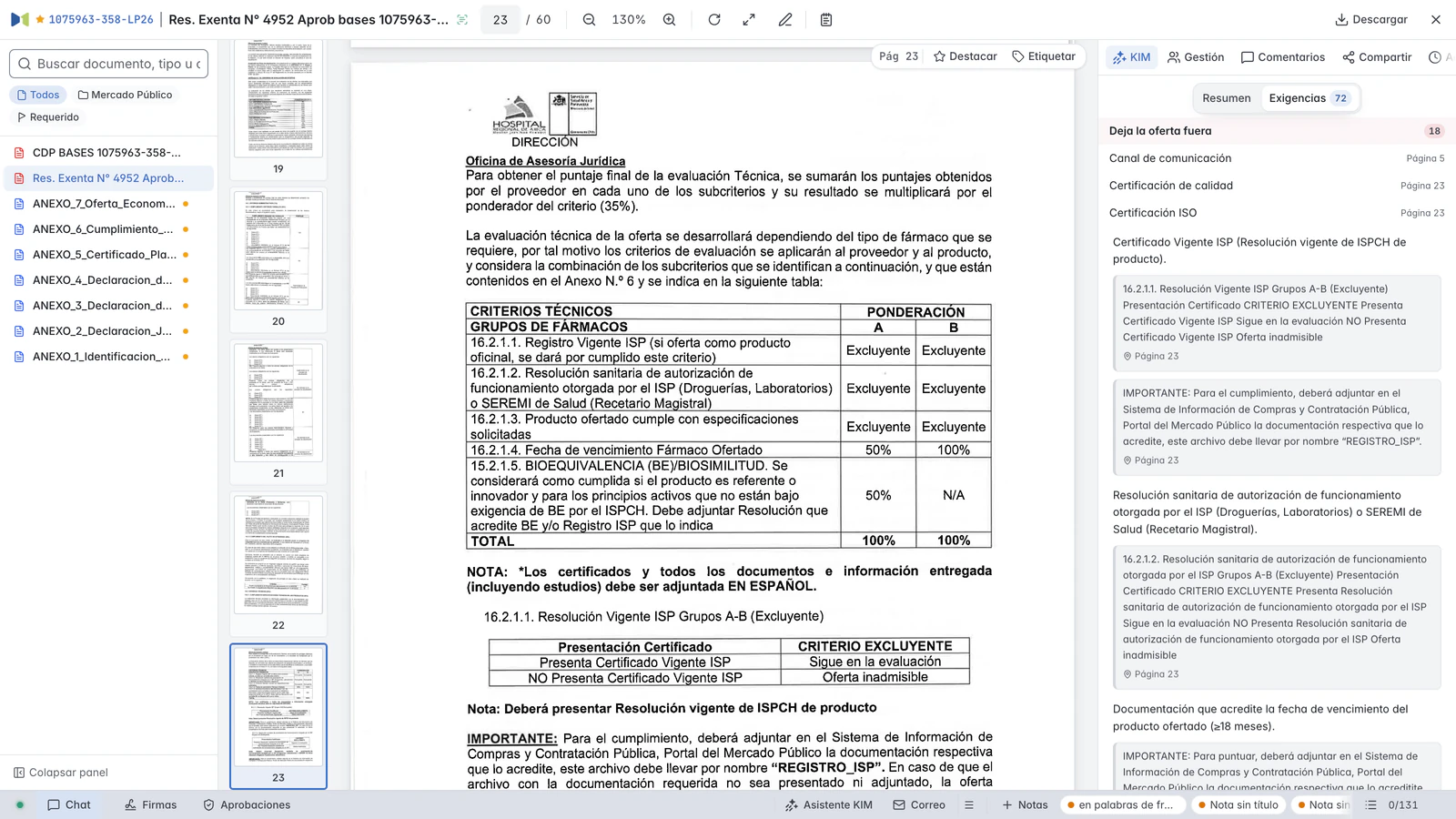This screenshot has width=1456, height=819.
Task: Click the list icon next to Correo
Action: coord(969,804)
